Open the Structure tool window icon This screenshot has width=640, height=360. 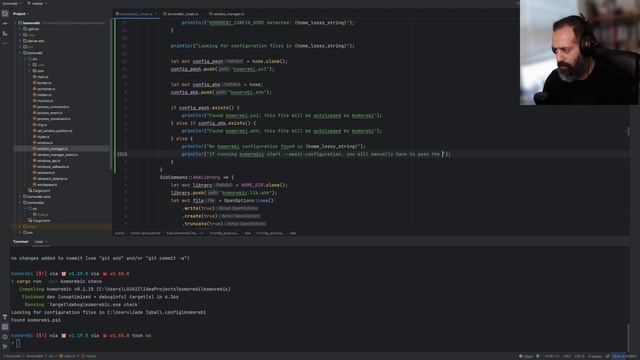pos(5,33)
